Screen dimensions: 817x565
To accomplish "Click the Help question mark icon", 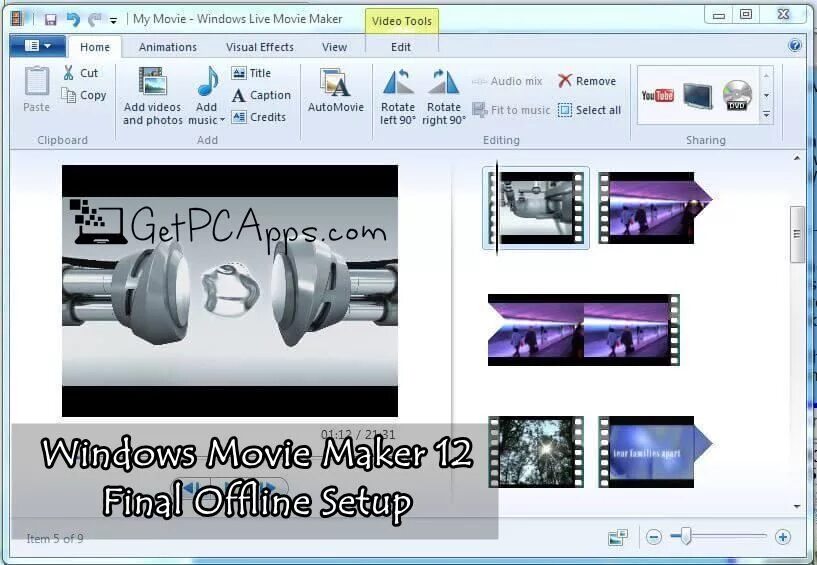I will click(x=795, y=45).
